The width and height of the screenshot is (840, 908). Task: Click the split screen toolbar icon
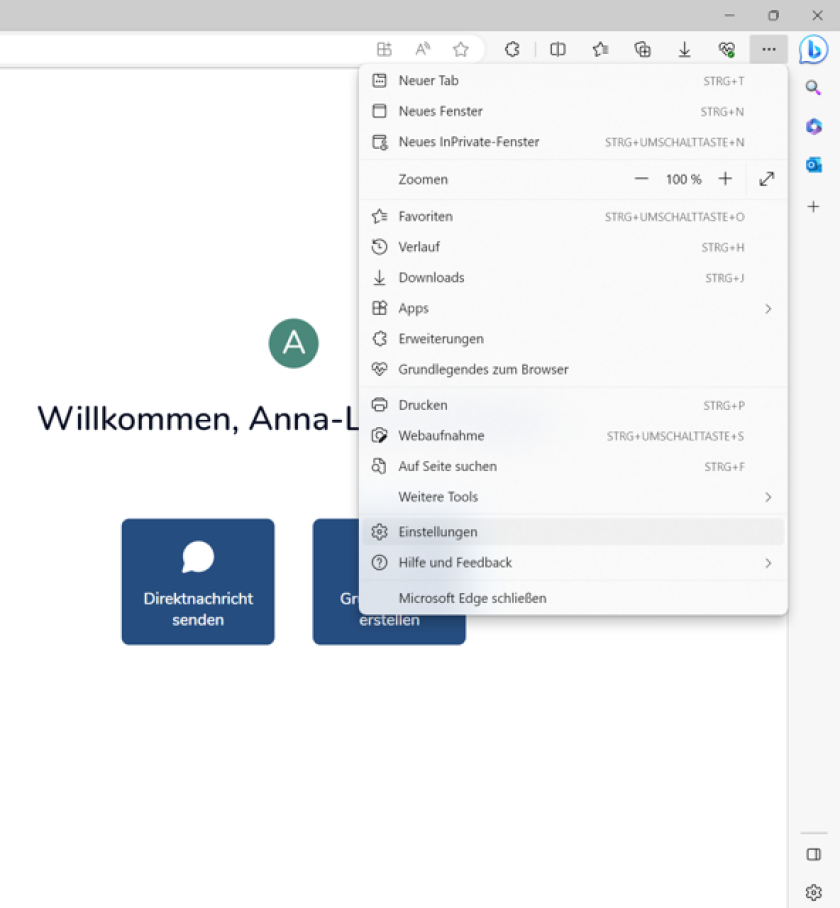coord(557,48)
